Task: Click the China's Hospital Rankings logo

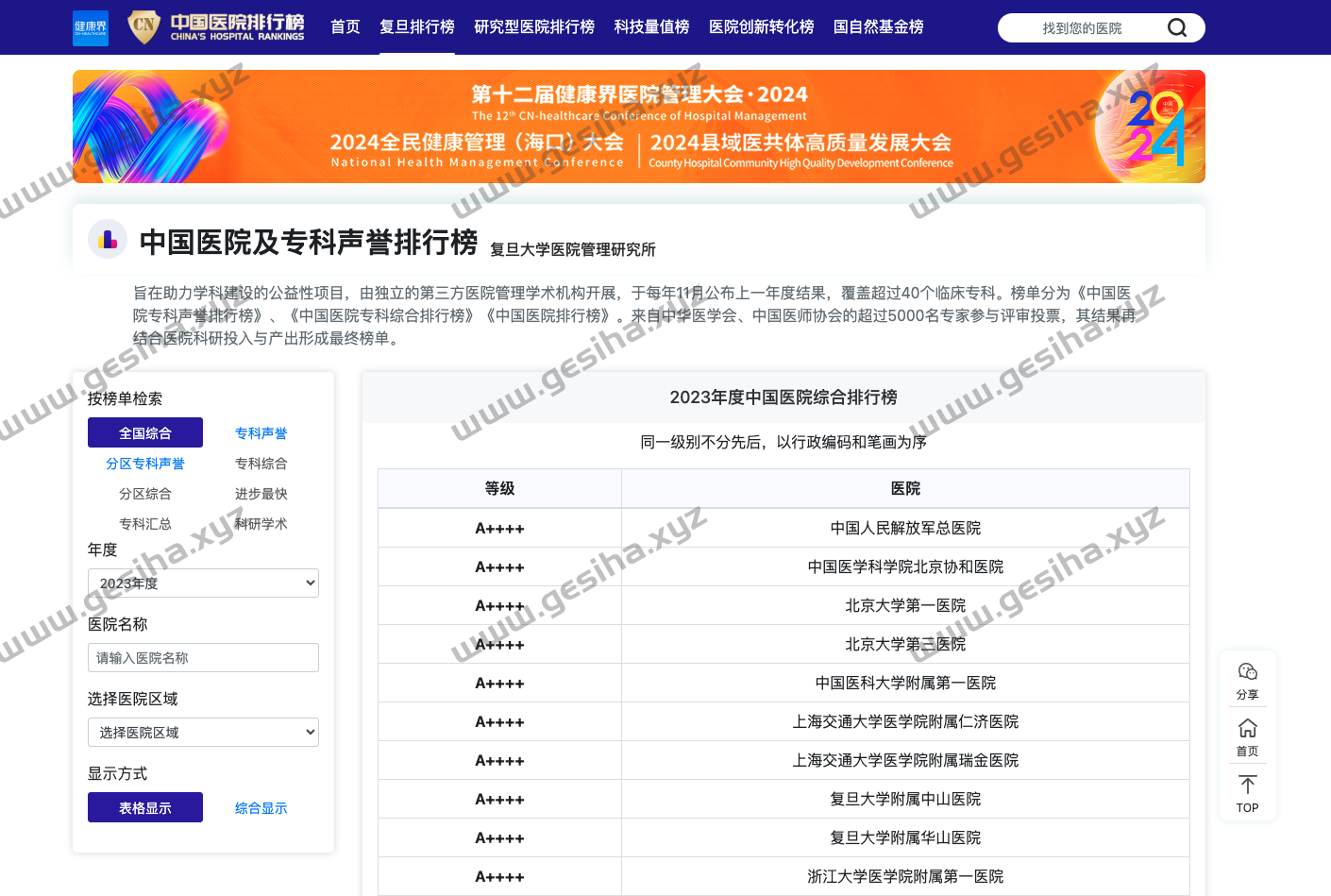Action: pos(216,27)
